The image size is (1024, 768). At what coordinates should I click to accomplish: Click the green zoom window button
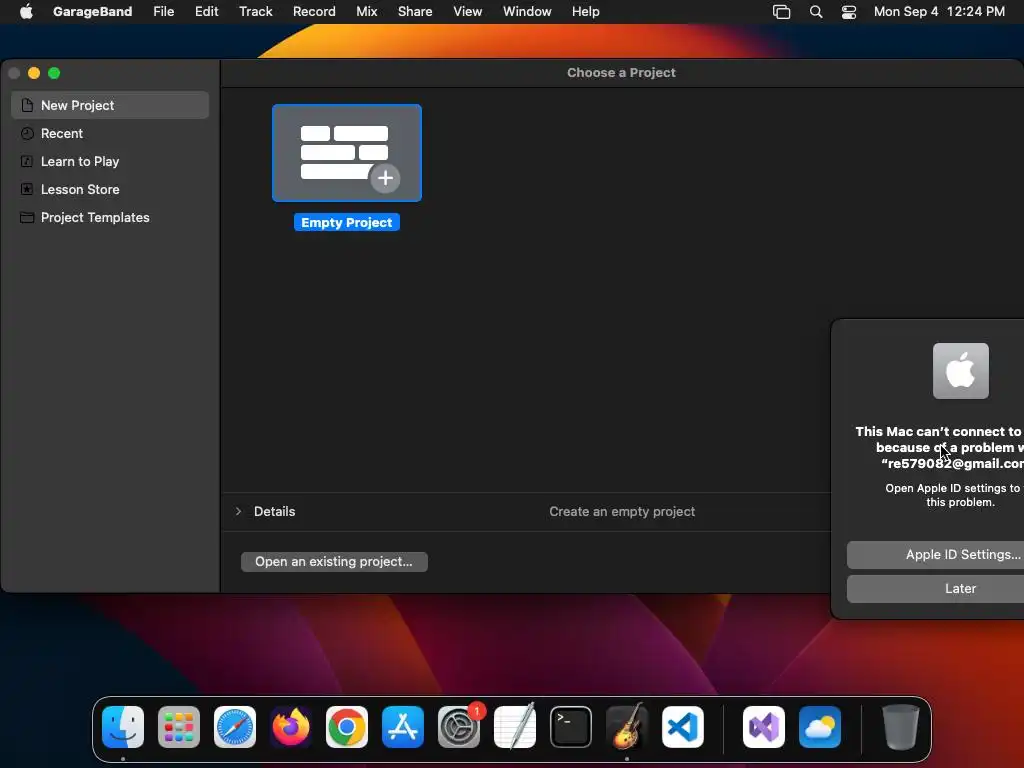pyautogui.click(x=54, y=73)
